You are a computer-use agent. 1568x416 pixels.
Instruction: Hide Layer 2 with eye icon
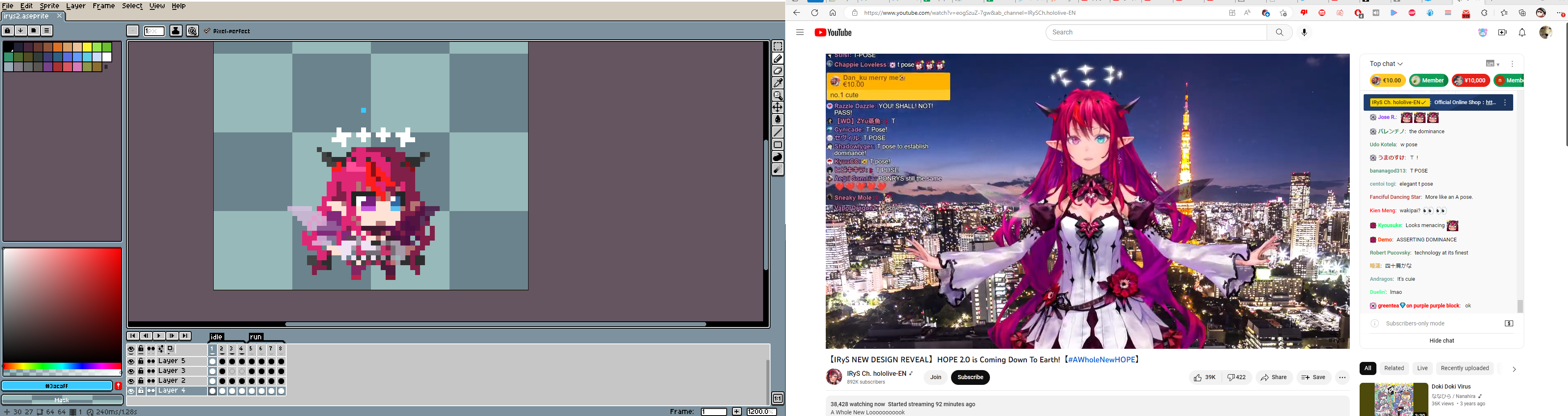[131, 381]
